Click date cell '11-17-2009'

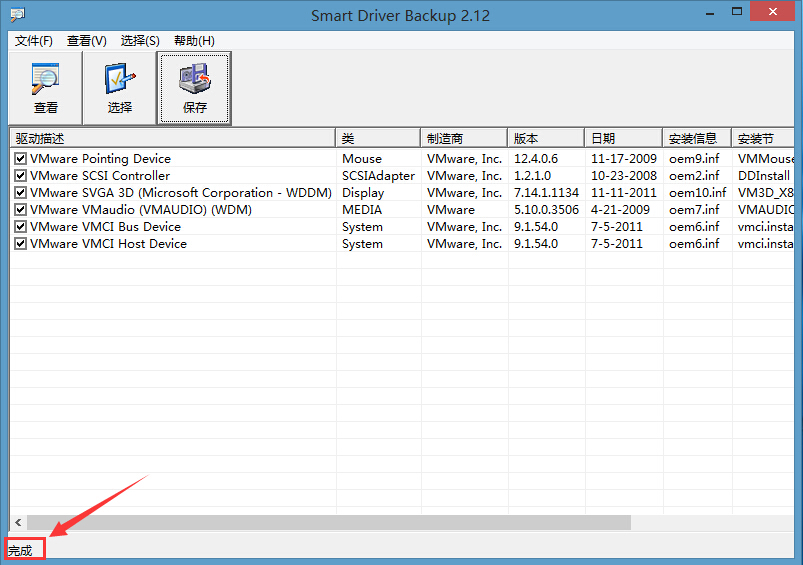[624, 159]
